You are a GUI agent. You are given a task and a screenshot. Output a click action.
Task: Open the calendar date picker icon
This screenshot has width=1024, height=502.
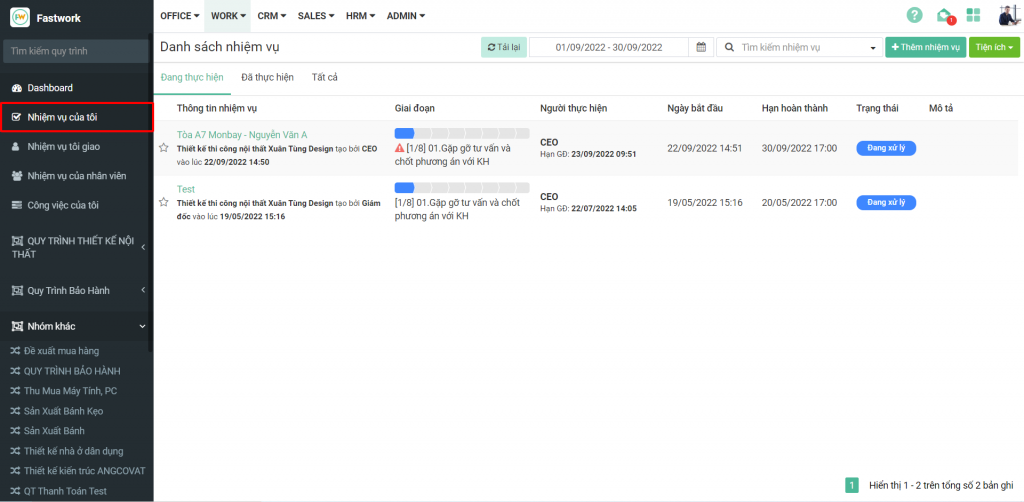tap(701, 47)
